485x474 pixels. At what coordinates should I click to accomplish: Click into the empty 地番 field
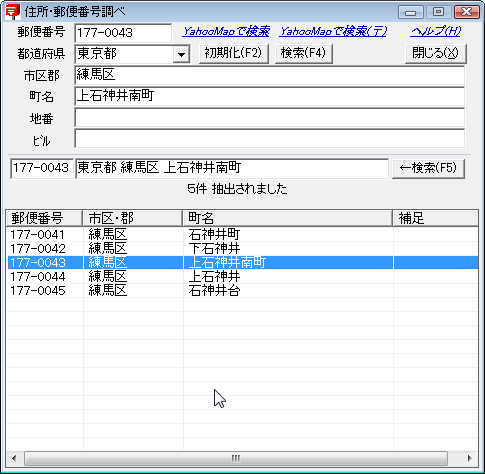click(269, 118)
